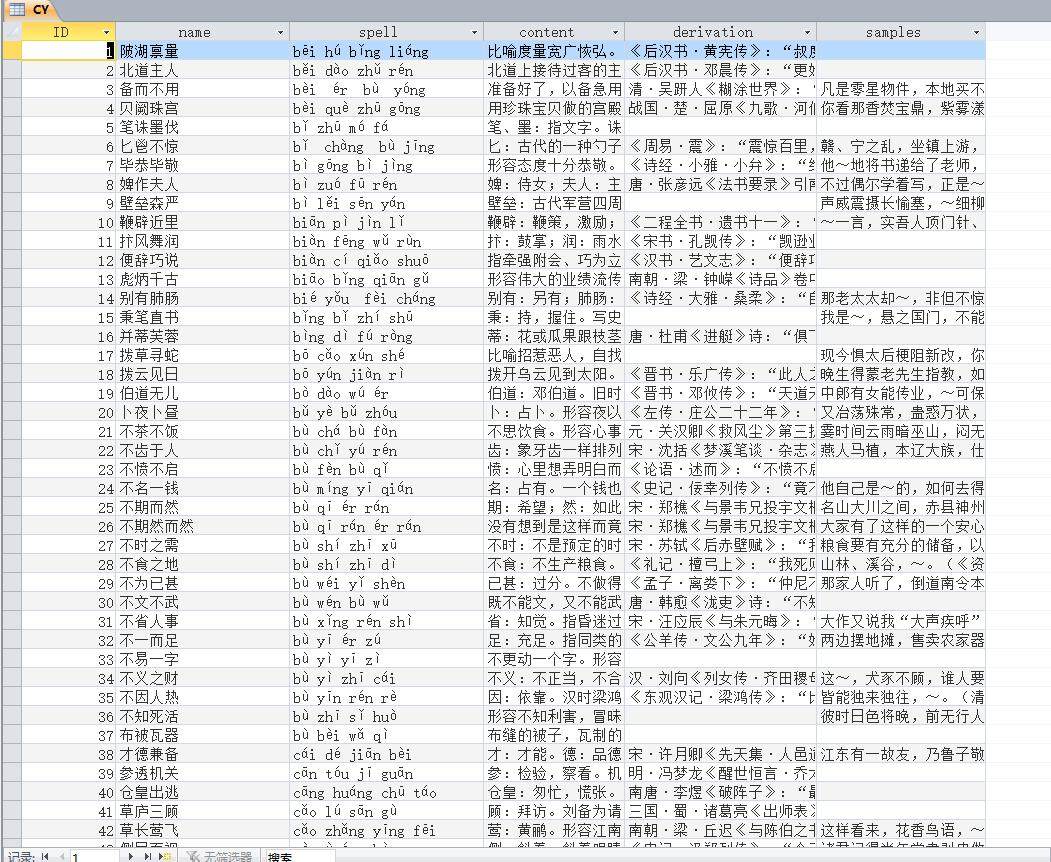Open the samples column filter dropdown

[x=978, y=31]
